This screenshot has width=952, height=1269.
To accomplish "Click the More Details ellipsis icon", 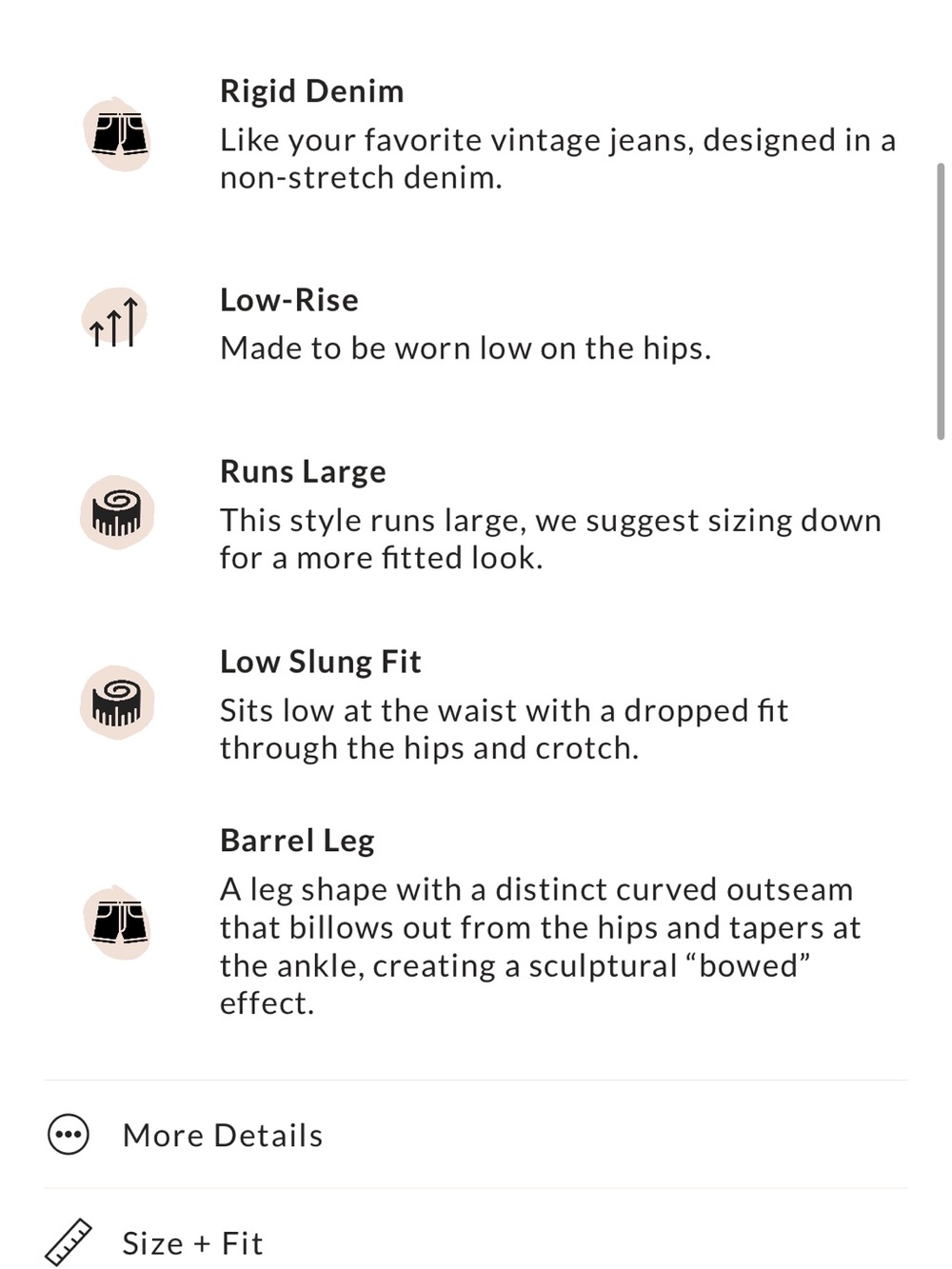I will pos(69,1135).
